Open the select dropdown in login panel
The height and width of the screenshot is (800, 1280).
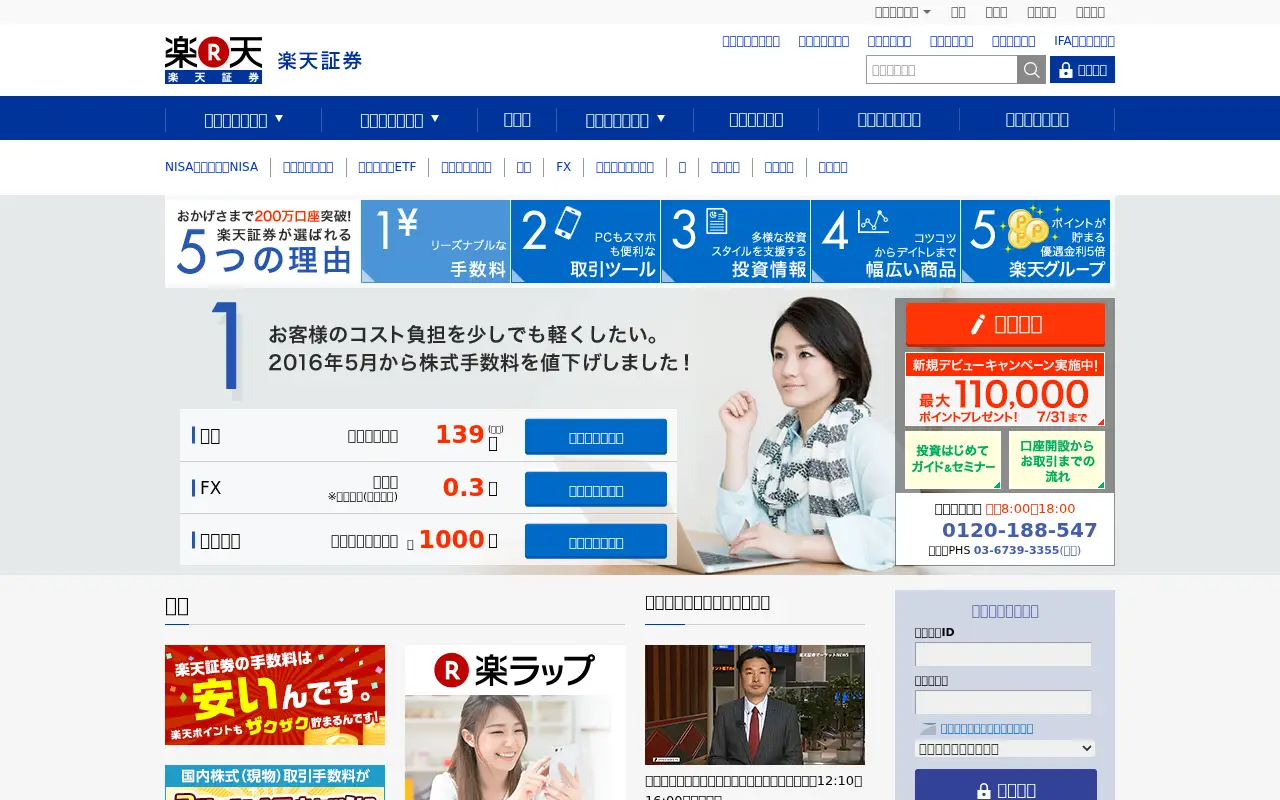pos(1005,748)
